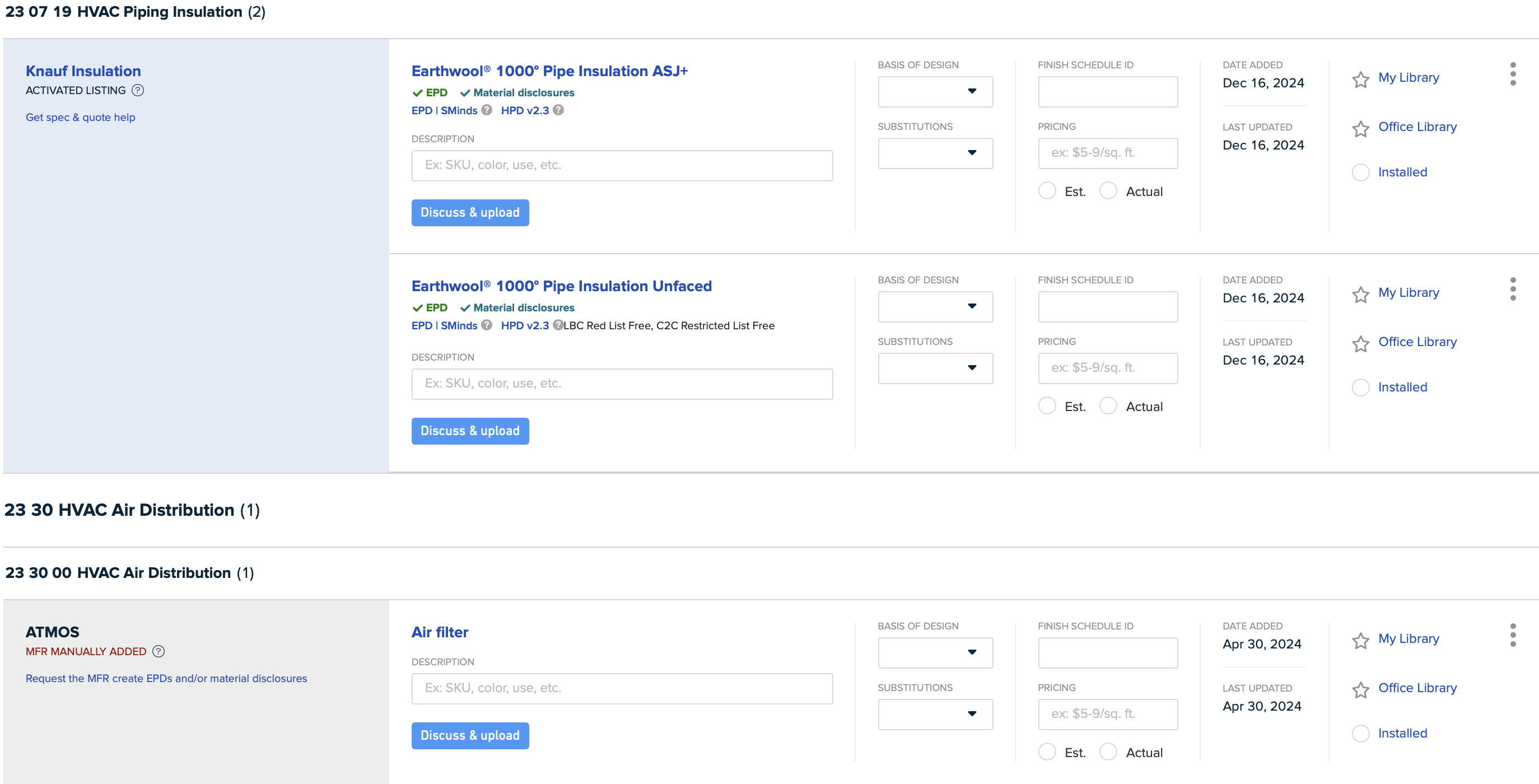Screen dimensions: 1539x784
Task: Click Pricing field for Unfaced product
Action: [1108, 368]
